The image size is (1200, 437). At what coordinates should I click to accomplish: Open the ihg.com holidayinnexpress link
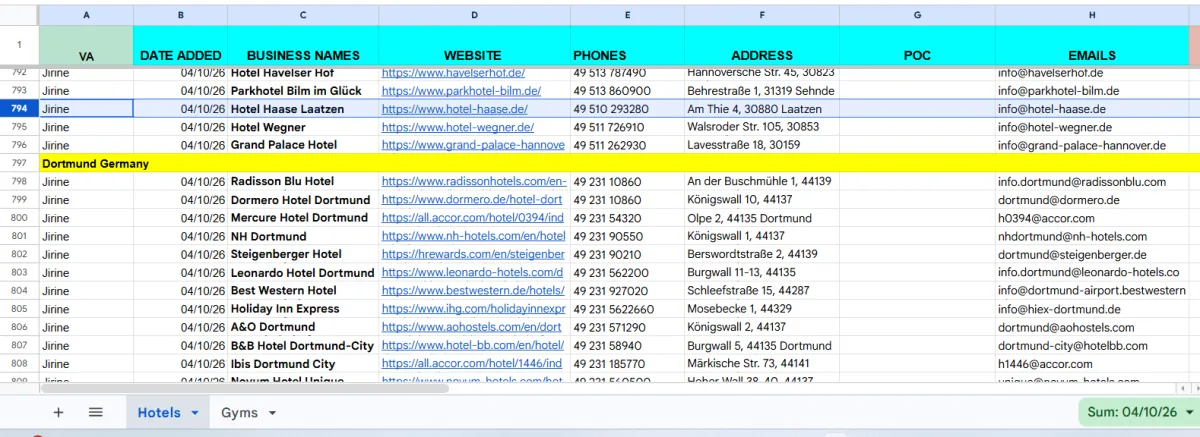[474, 309]
